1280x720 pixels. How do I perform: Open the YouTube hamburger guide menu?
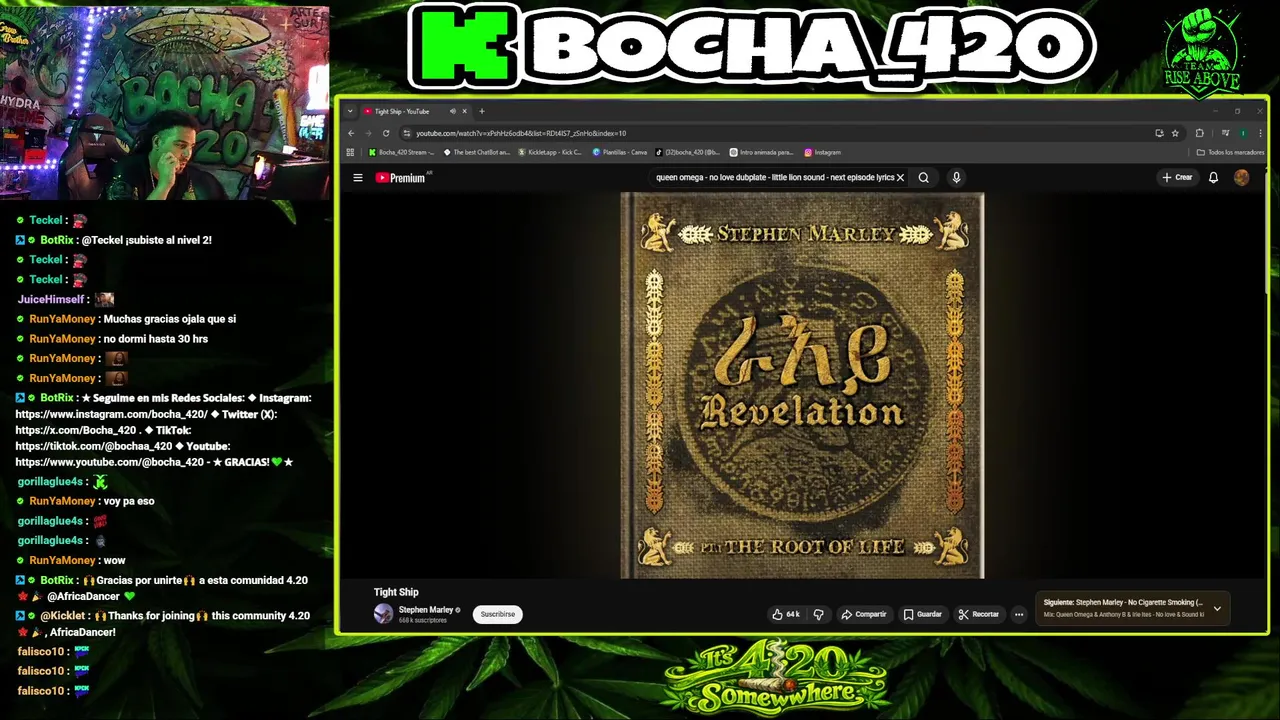coord(357,178)
